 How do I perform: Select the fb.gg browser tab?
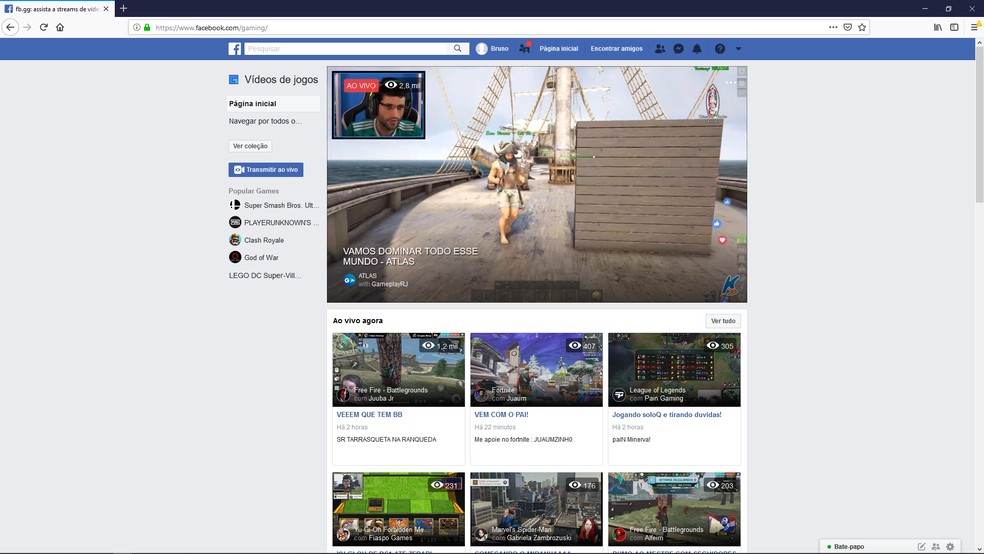57,9
